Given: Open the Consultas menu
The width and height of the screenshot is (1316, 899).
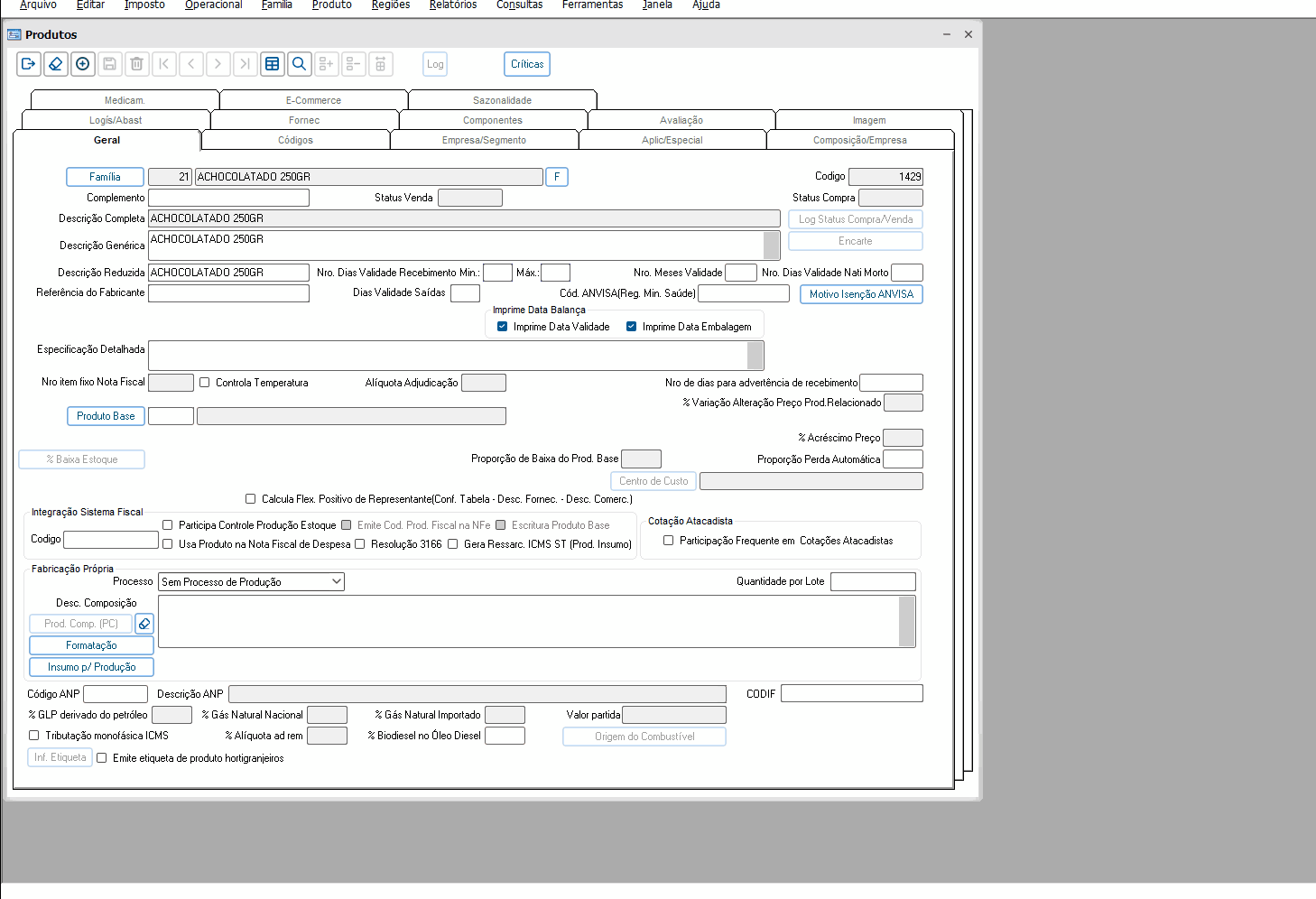Looking at the screenshot, I should pyautogui.click(x=520, y=5).
